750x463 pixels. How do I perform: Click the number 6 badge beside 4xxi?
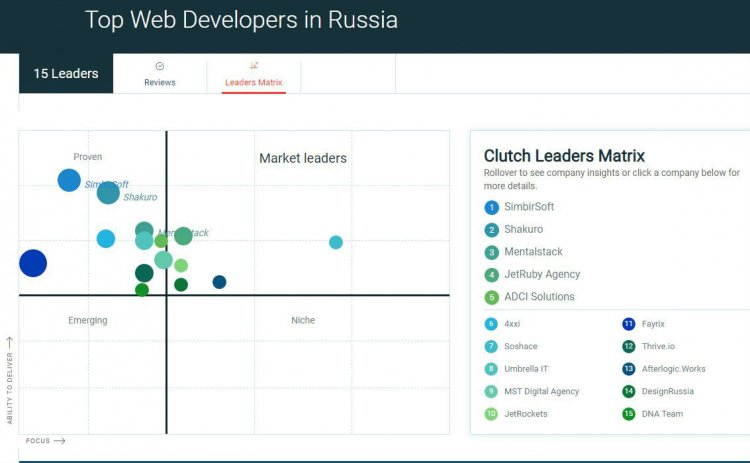pos(491,324)
